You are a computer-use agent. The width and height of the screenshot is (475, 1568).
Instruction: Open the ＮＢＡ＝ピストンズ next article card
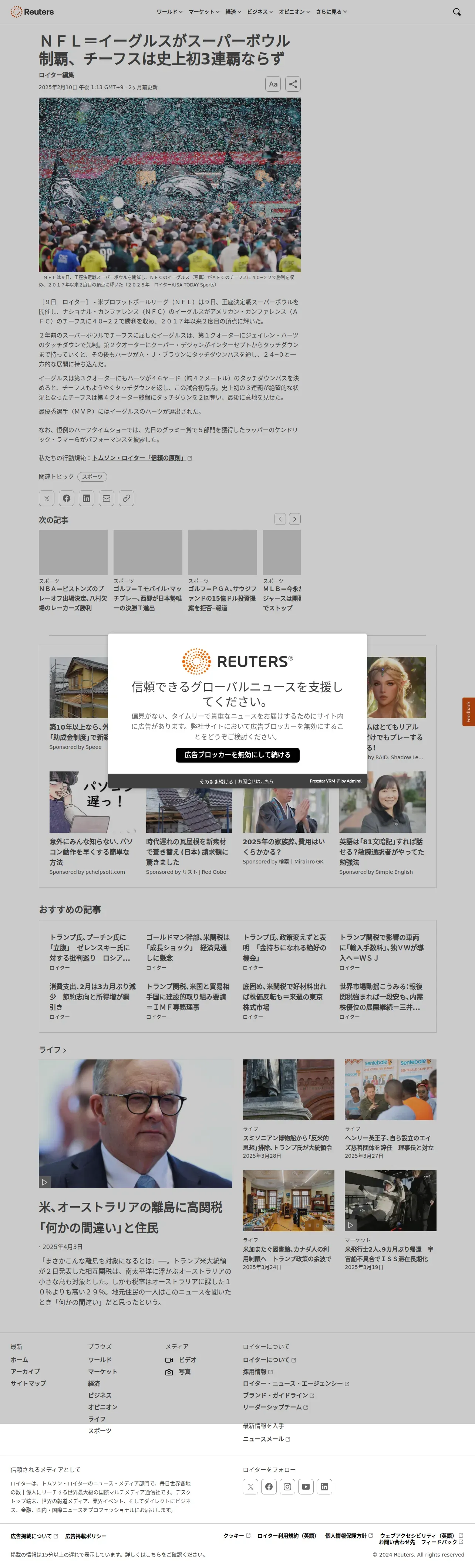[73, 570]
